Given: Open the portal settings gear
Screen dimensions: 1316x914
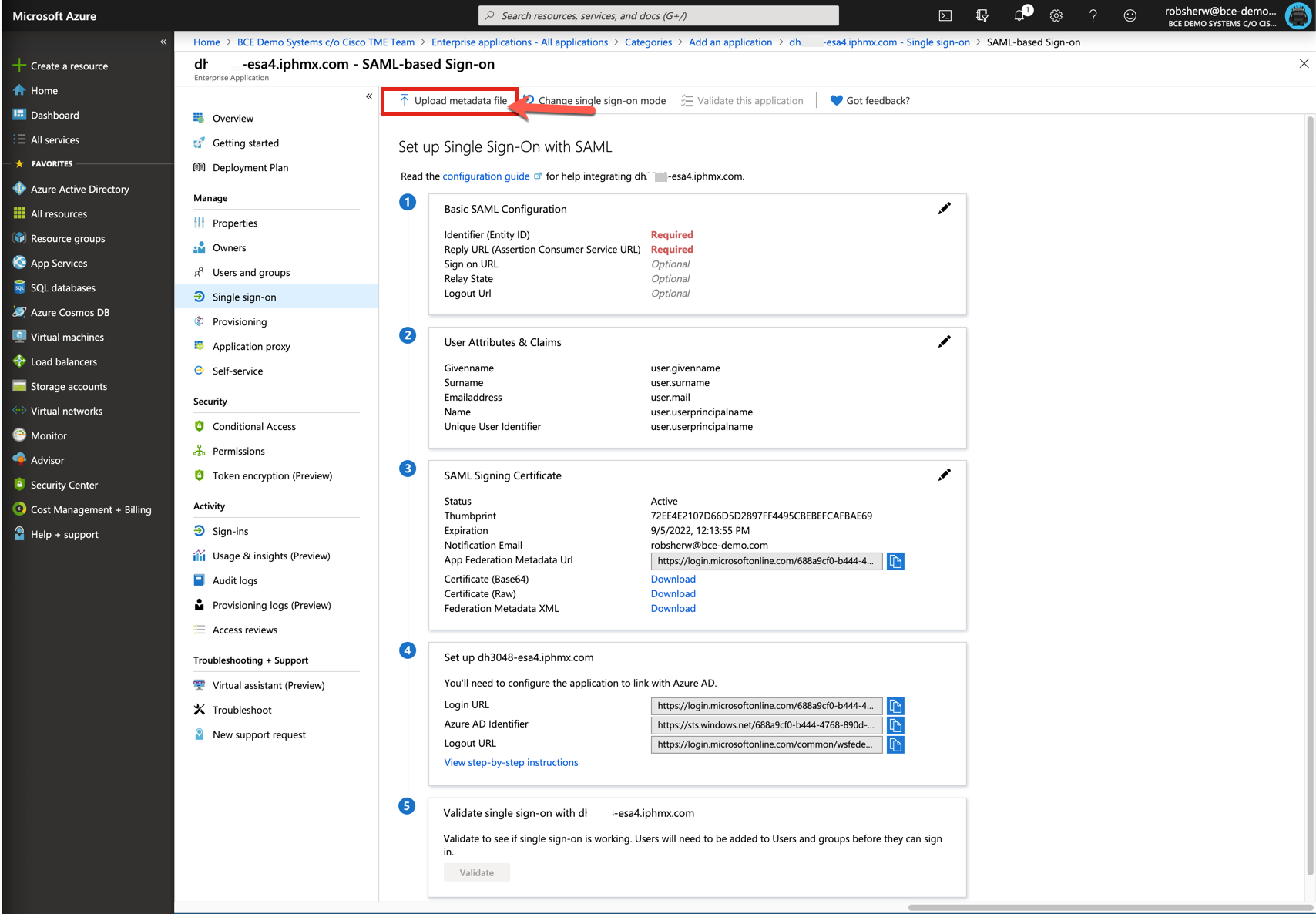Looking at the screenshot, I should point(1056,15).
